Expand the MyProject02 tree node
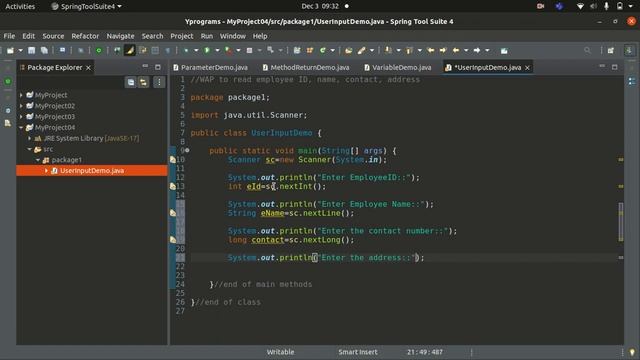Screen dimensions: 640x360 pos(21,106)
